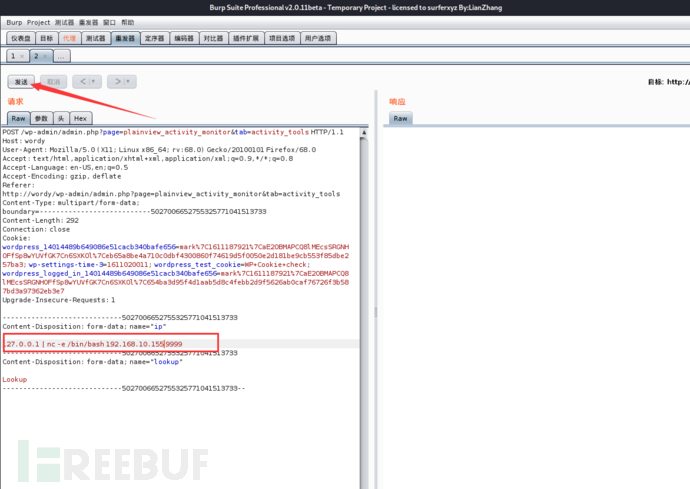
Task: Click the Referer: header line
Action: tap(18, 185)
